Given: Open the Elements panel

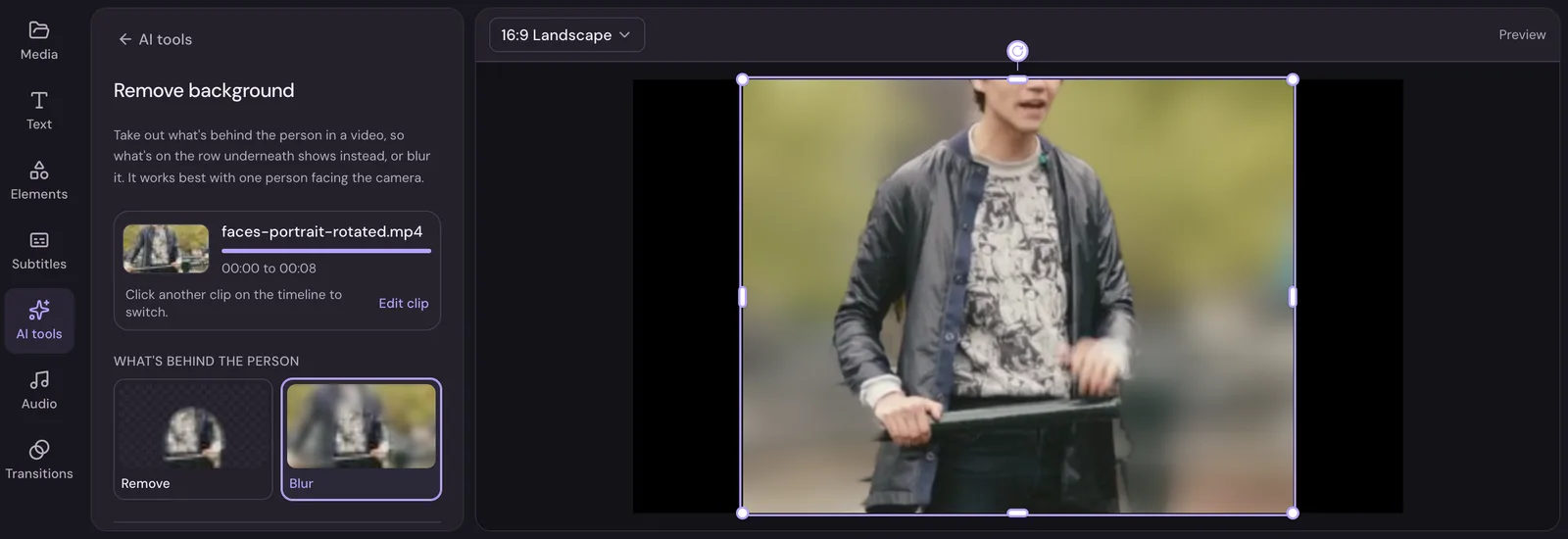Looking at the screenshot, I should click(39, 181).
